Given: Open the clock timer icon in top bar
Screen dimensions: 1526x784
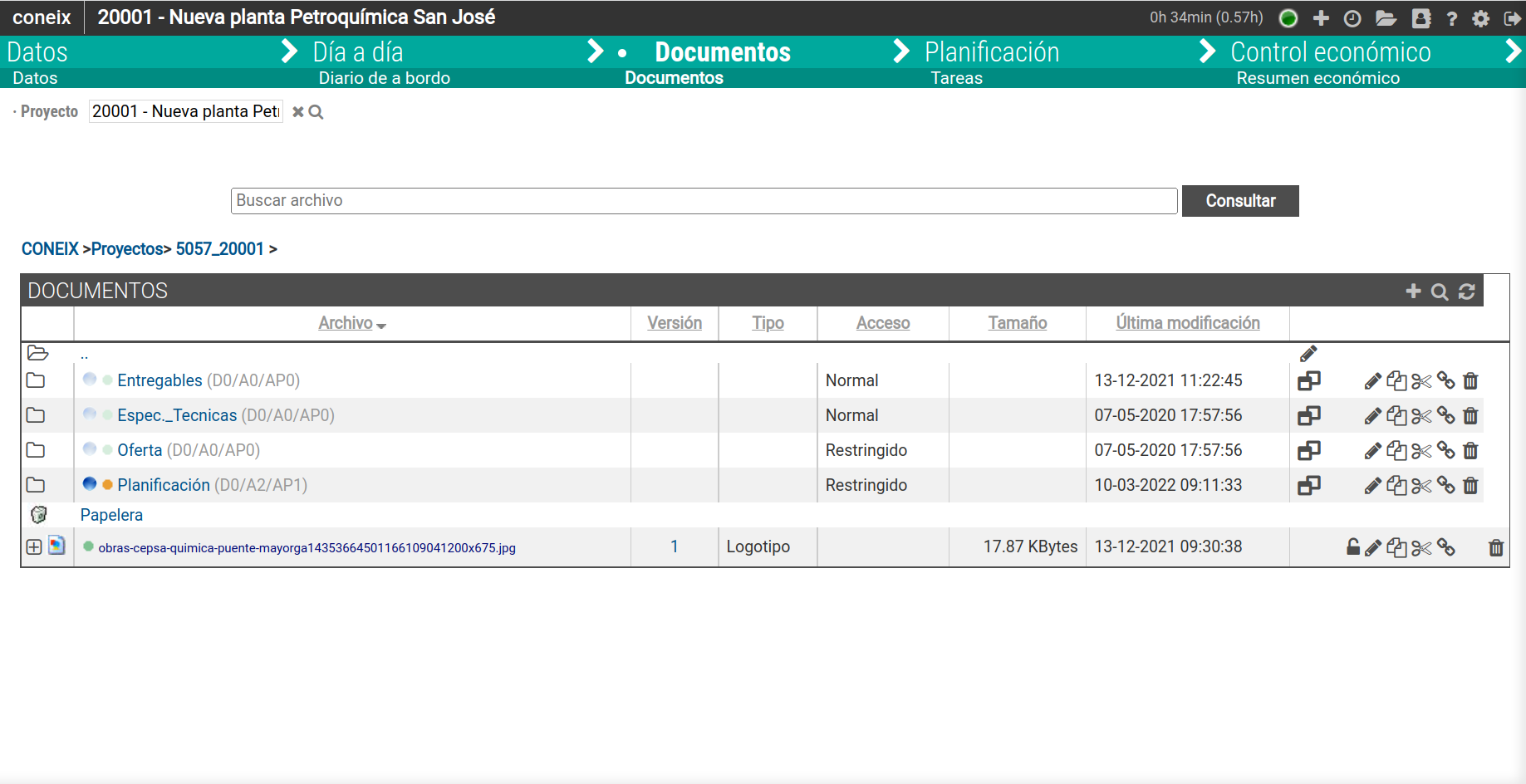Looking at the screenshot, I should (1352, 18).
